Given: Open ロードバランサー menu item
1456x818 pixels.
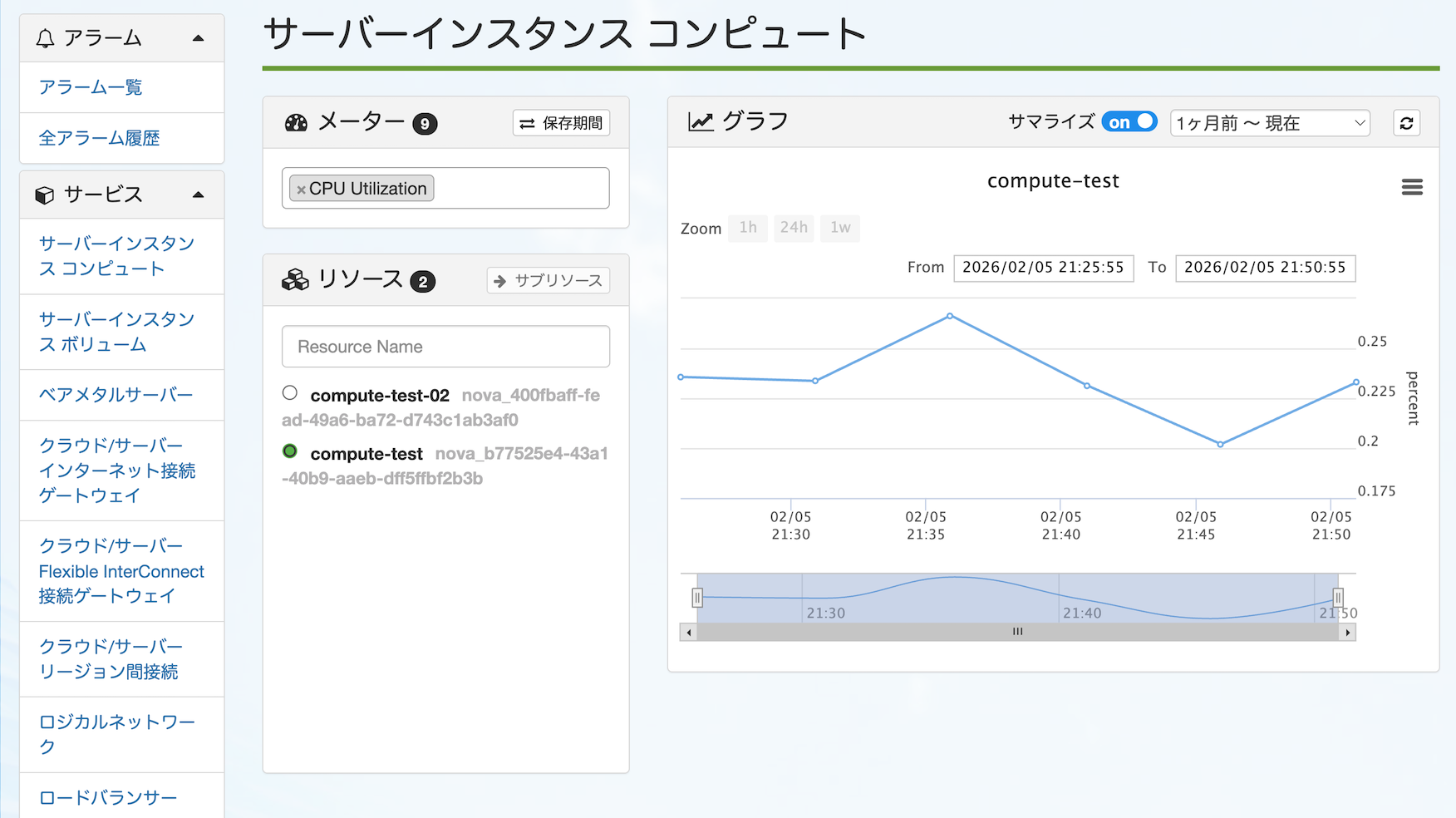Looking at the screenshot, I should point(108,797).
